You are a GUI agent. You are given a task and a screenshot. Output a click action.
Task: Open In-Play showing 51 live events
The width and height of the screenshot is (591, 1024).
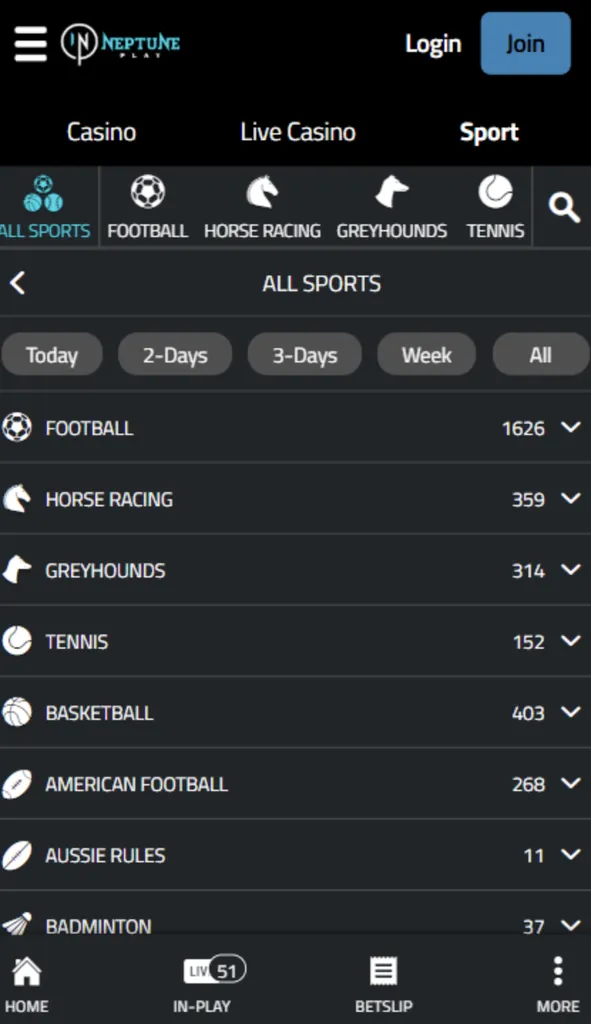pos(214,982)
